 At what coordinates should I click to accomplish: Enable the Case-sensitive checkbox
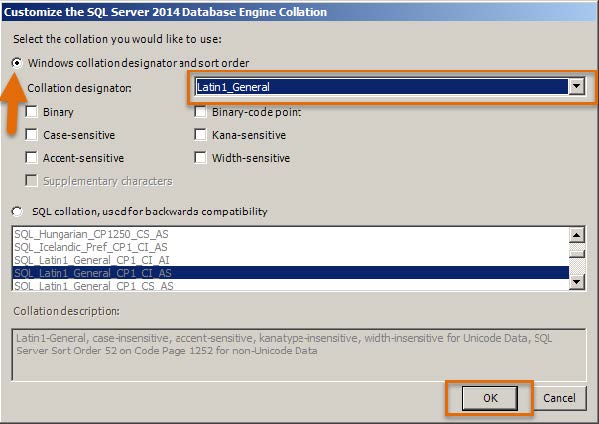[x=31, y=135]
